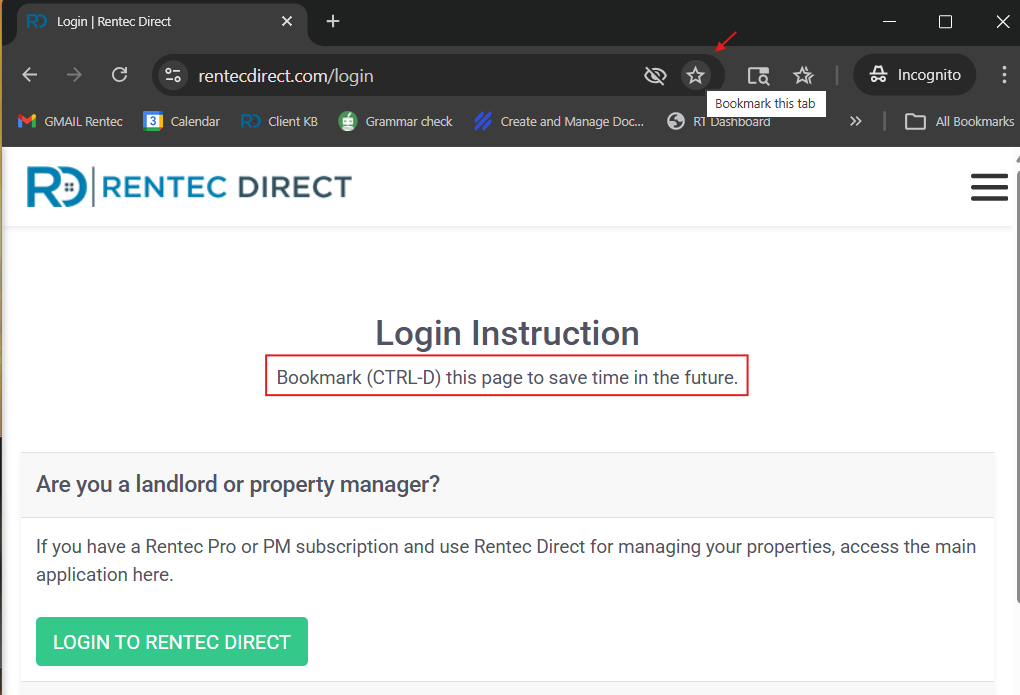This screenshot has height=695, width=1020.
Task: Bookmark this tab using star icon
Action: point(695,75)
